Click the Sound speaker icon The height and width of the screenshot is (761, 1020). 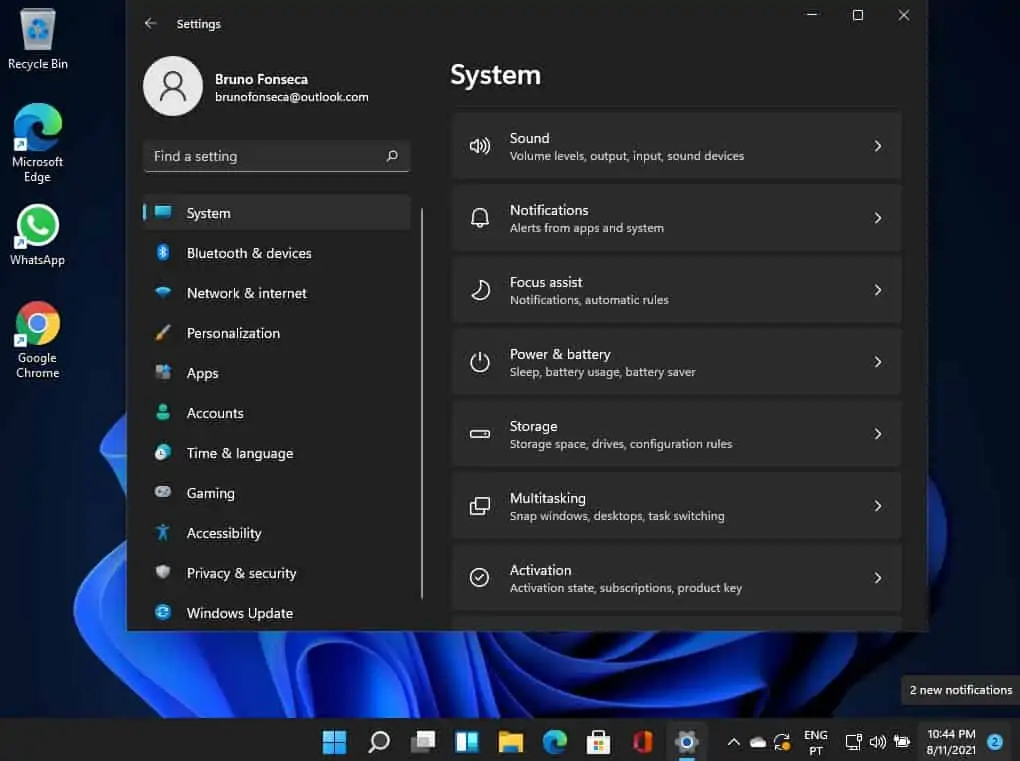click(479, 145)
